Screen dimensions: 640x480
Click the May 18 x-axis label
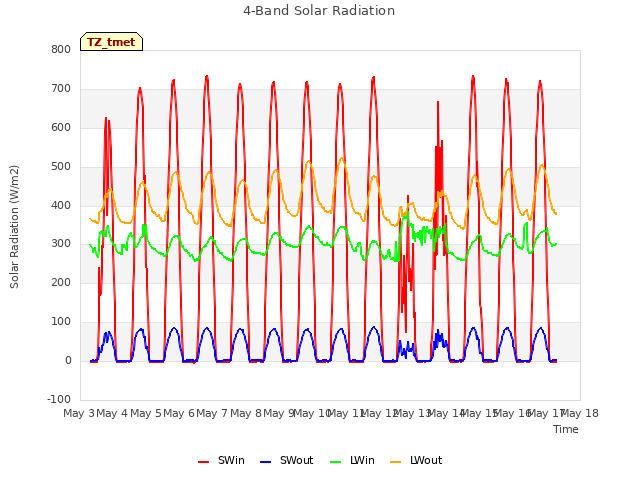(580, 413)
